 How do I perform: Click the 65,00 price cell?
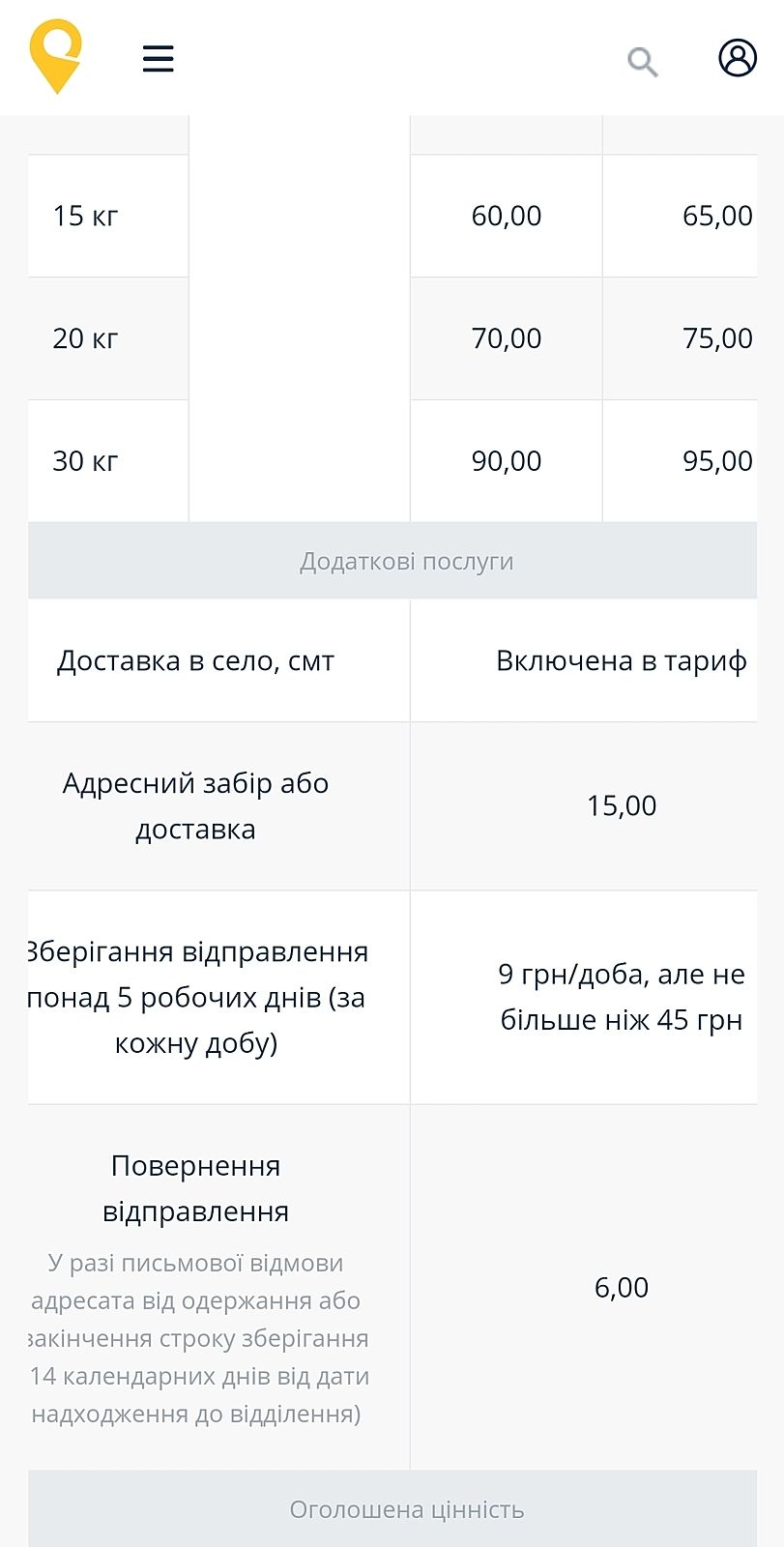pos(716,216)
